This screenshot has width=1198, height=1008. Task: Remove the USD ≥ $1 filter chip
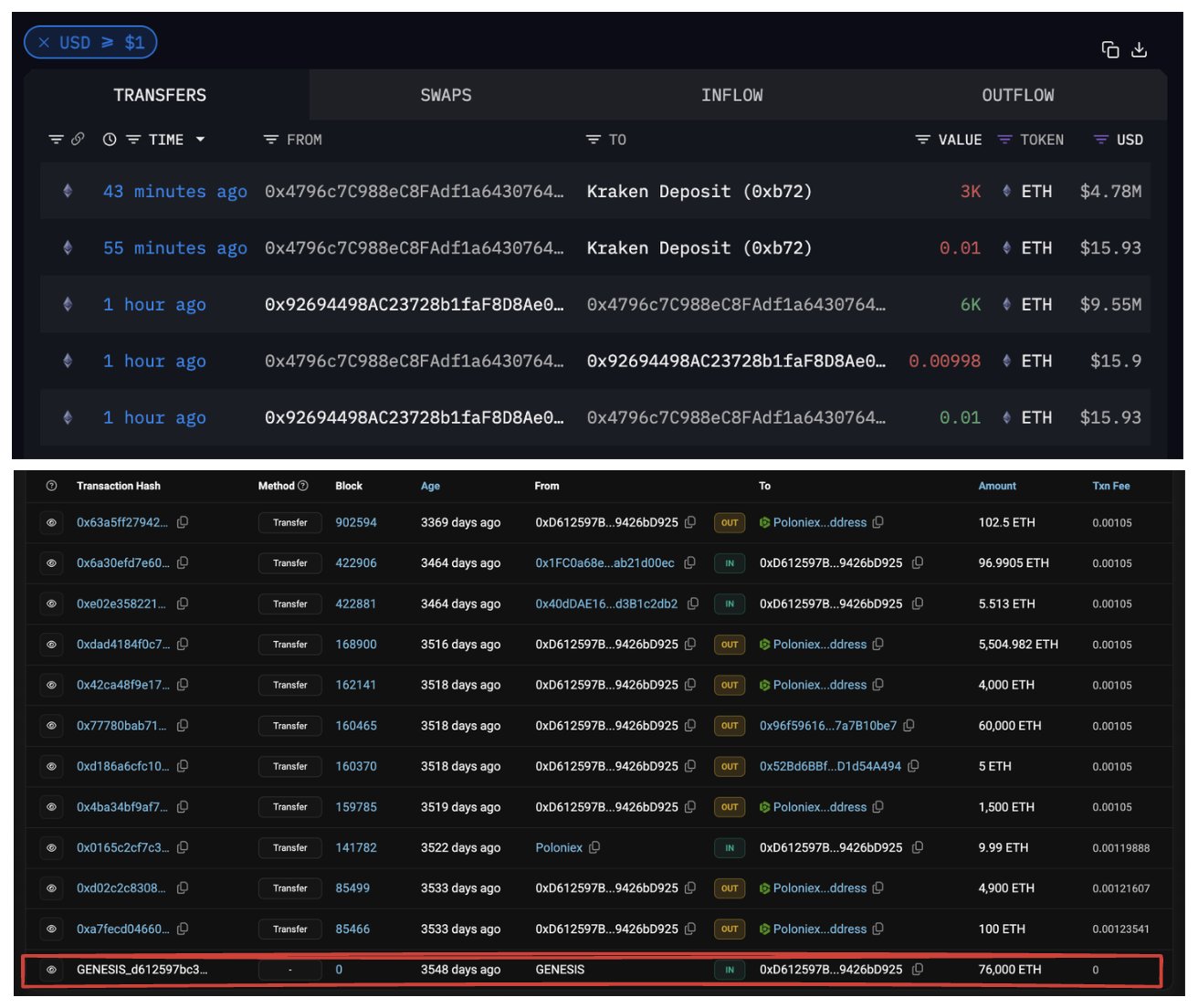(44, 43)
